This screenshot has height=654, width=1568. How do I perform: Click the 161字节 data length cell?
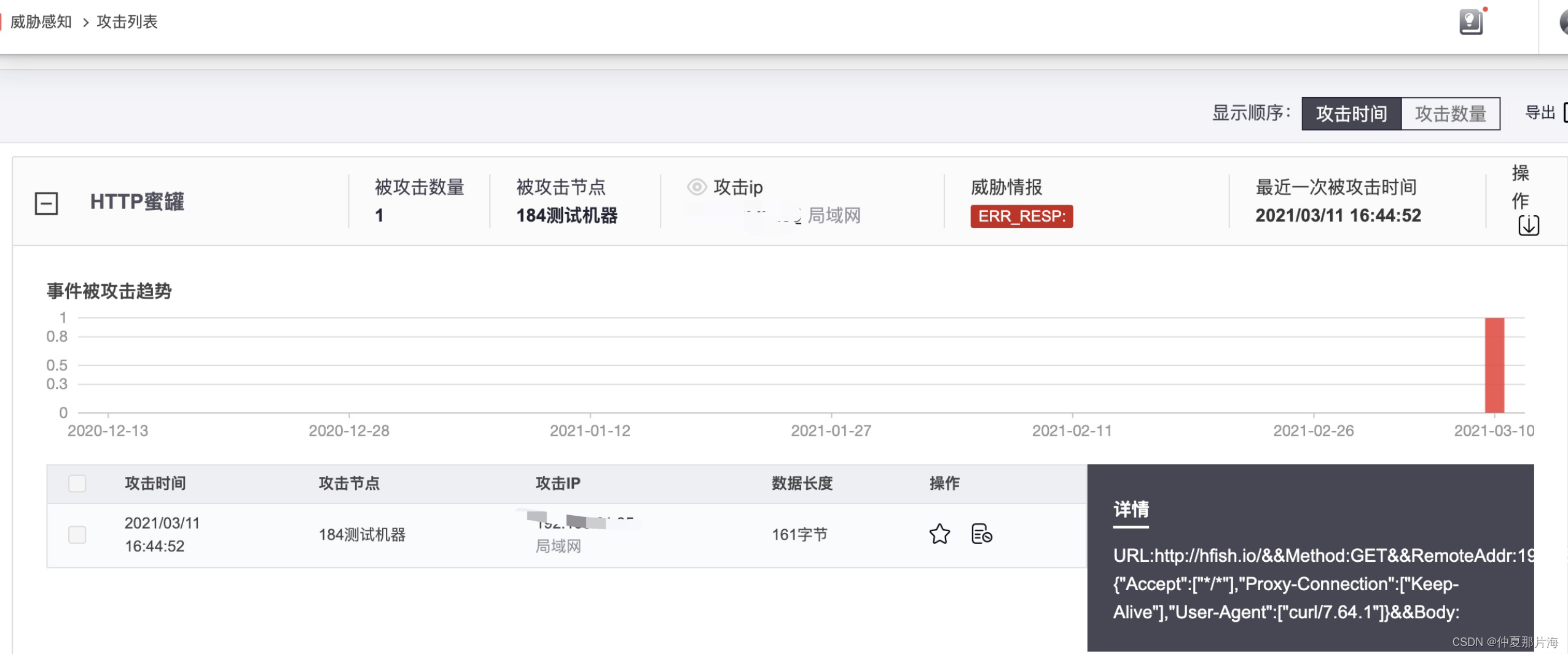click(799, 534)
